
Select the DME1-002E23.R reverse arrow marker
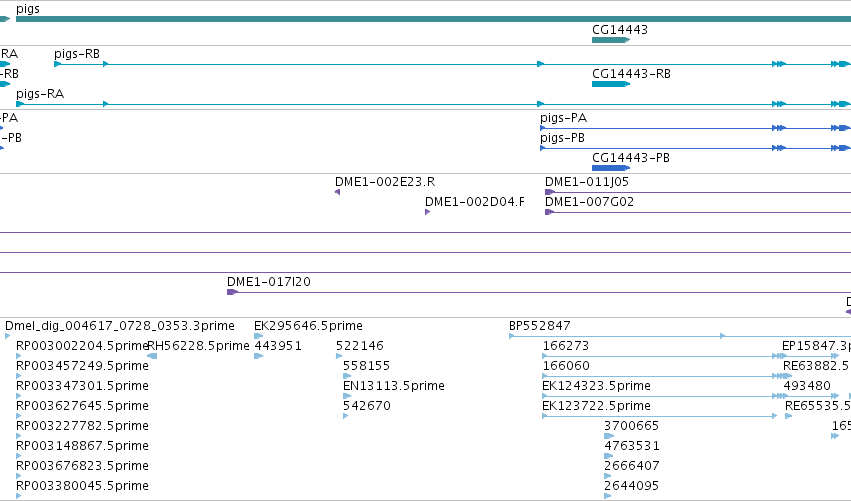338,192
